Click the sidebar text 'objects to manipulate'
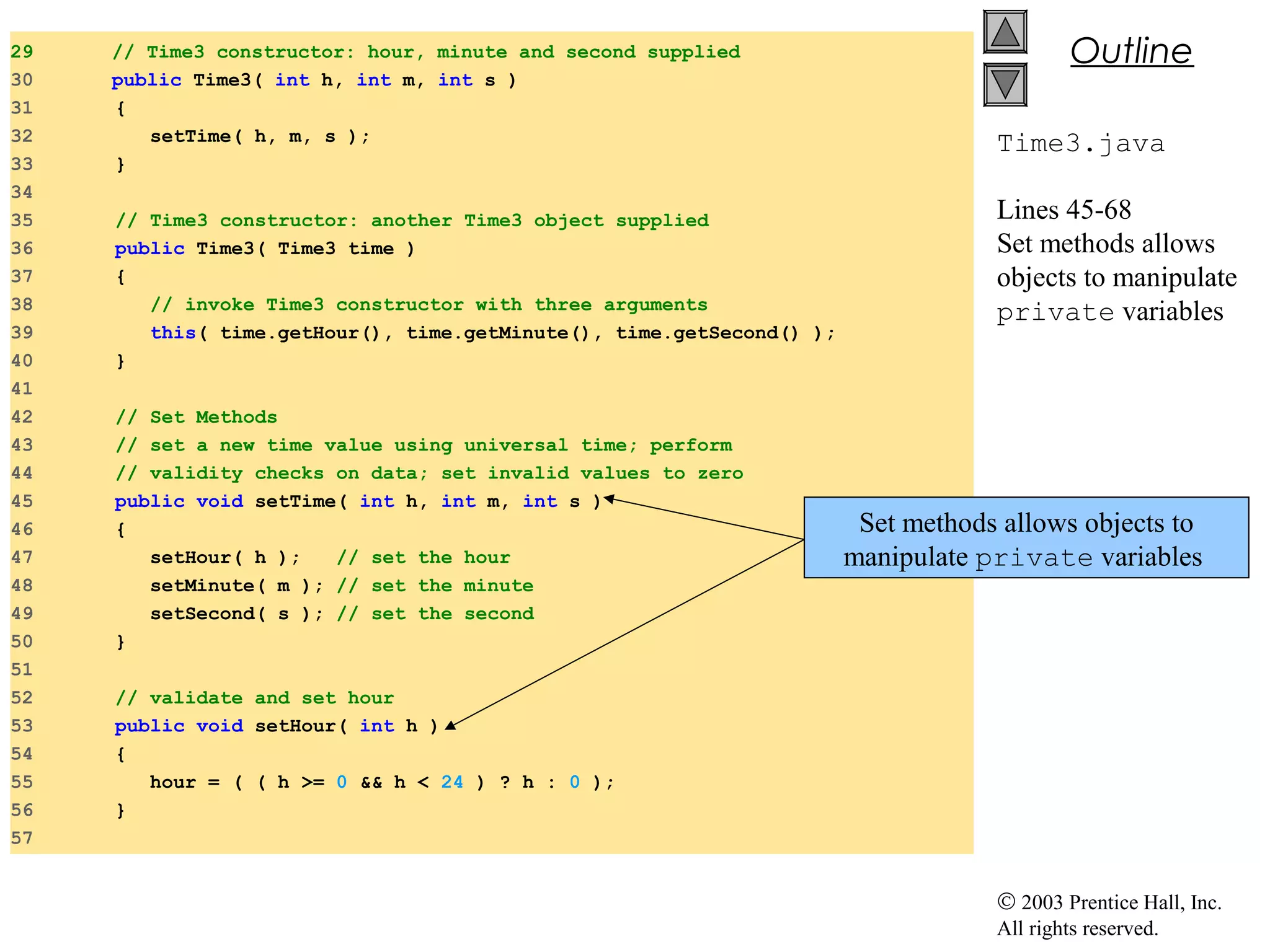 tap(1117, 278)
